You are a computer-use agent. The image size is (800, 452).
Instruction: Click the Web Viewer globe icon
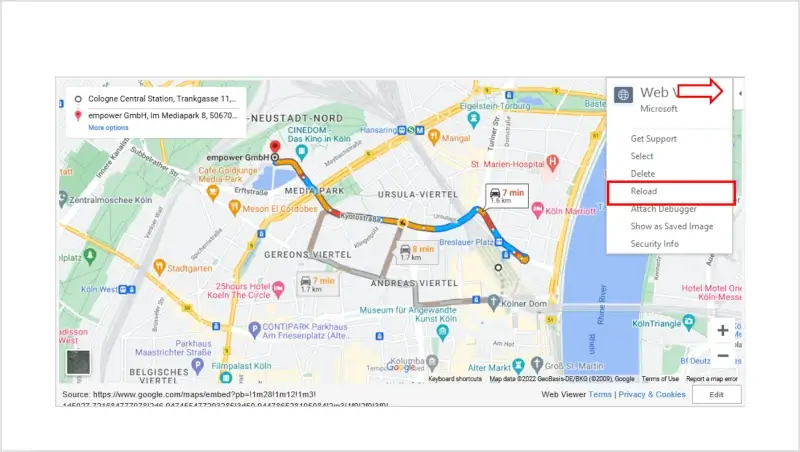(624, 95)
